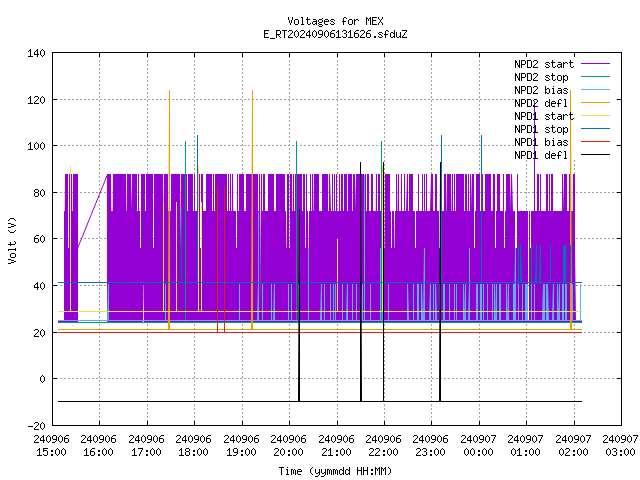640x480 pixels.
Task: Click the purple NPD2 start legend line
Action: [x=596, y=64]
